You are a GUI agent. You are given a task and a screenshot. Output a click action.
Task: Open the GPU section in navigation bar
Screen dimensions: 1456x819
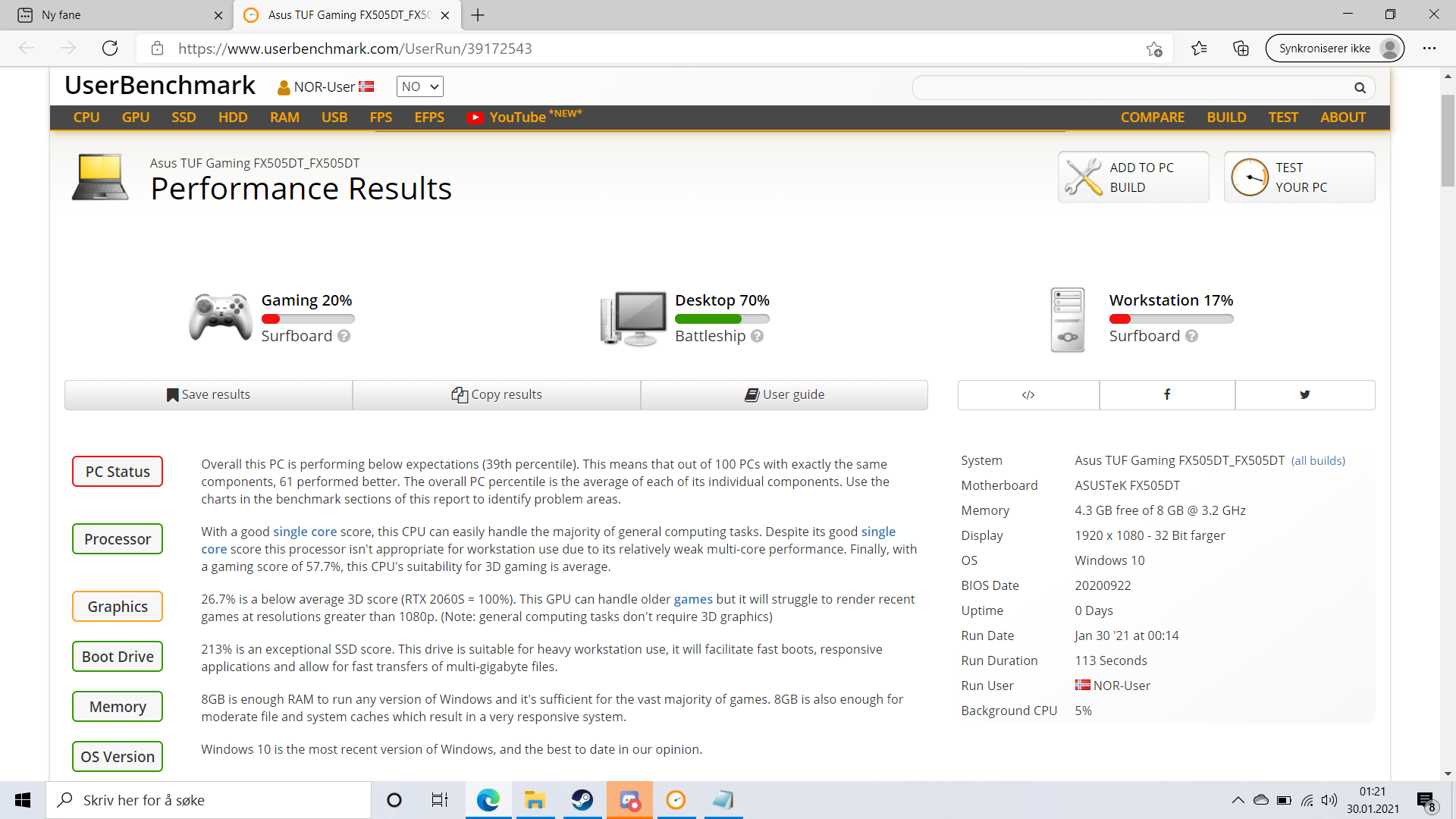click(136, 118)
